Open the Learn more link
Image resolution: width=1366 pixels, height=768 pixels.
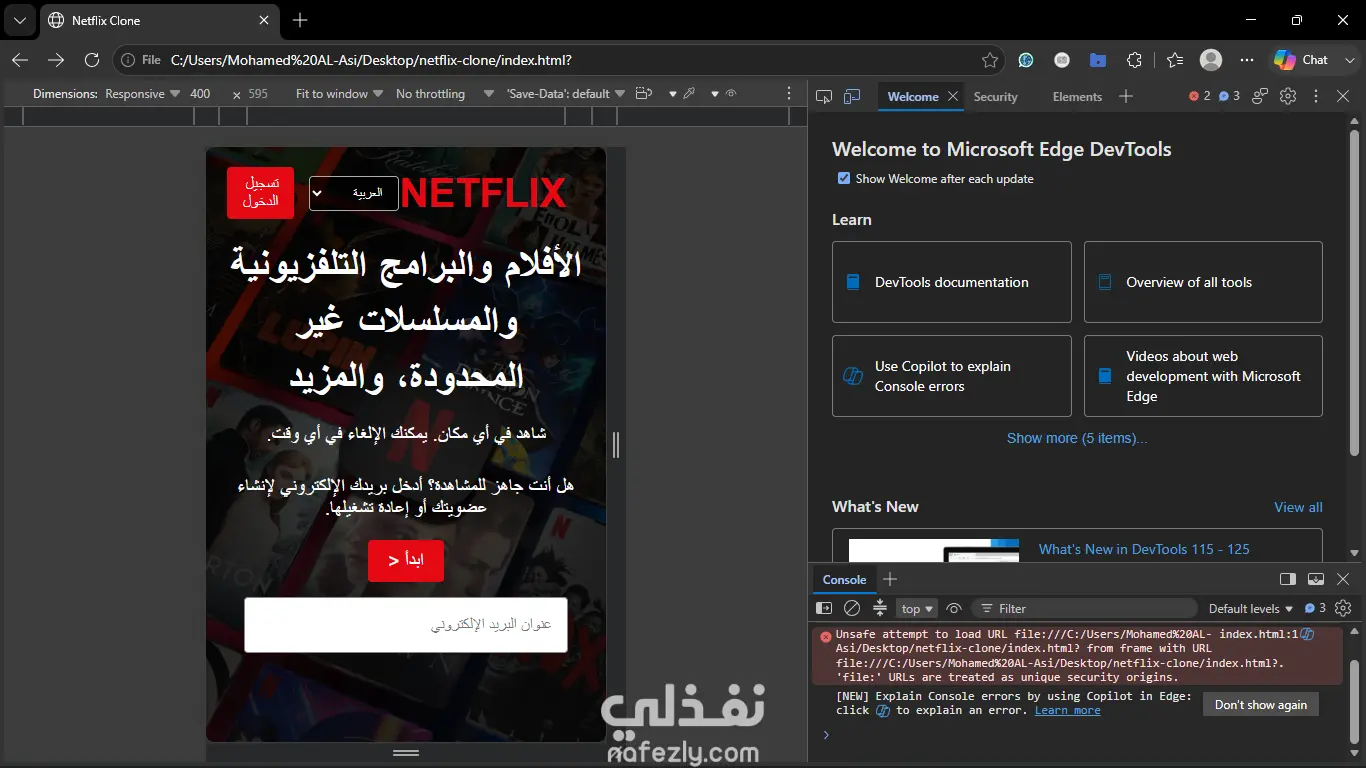tap(1067, 710)
